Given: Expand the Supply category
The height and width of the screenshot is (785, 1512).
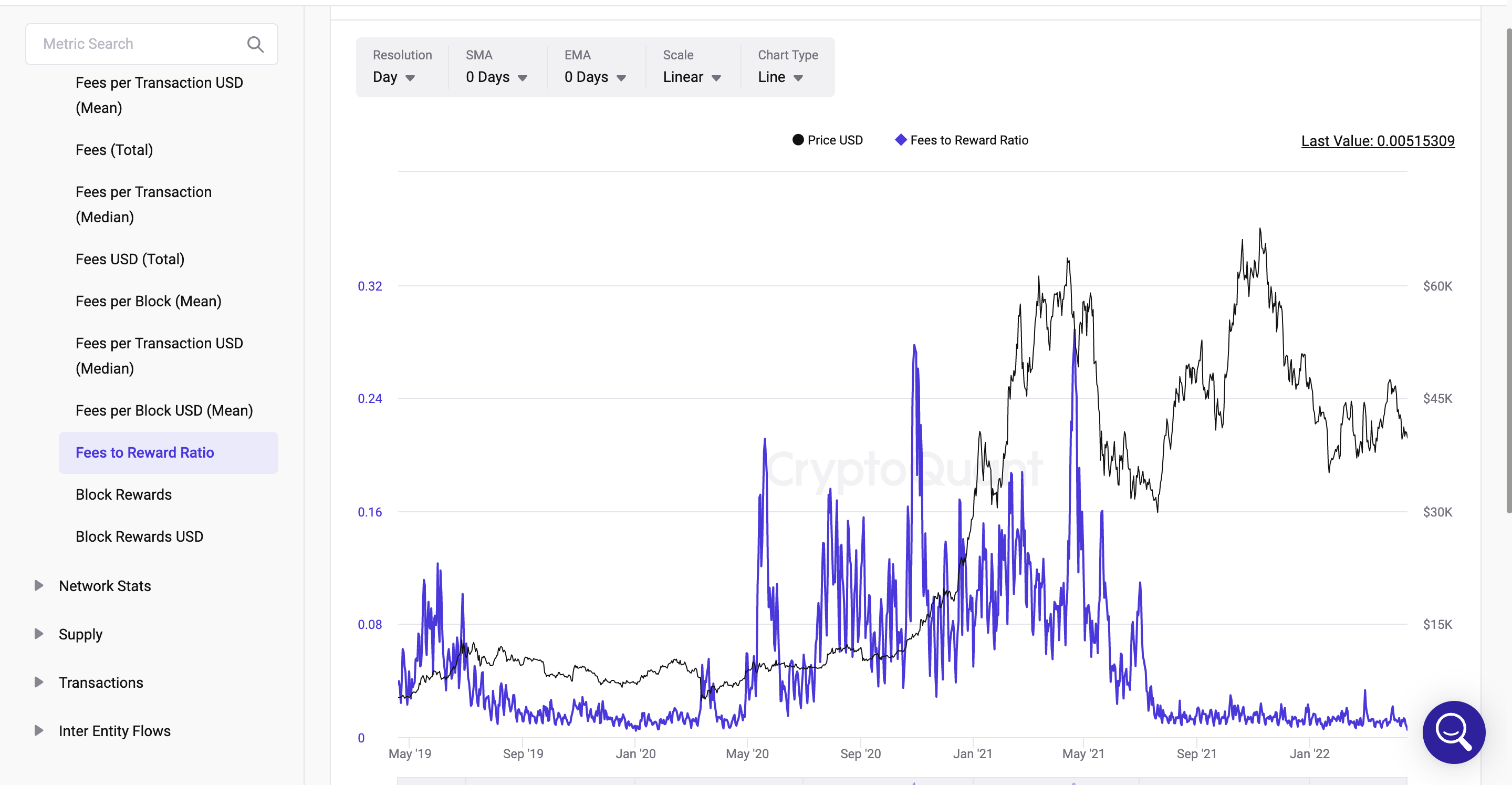Looking at the screenshot, I should tap(39, 634).
